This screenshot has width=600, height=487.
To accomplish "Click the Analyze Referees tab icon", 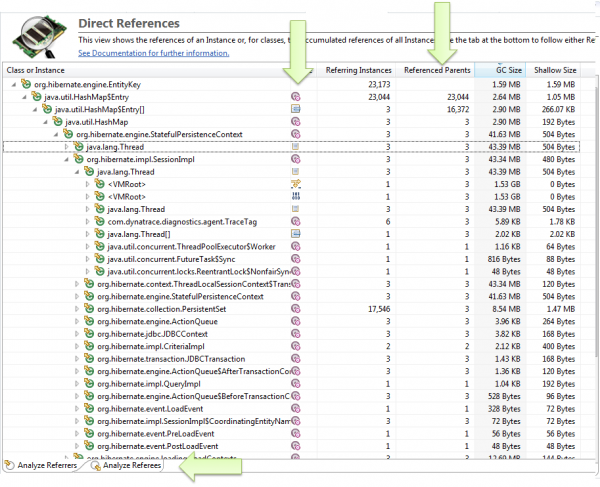I will [x=95, y=465].
